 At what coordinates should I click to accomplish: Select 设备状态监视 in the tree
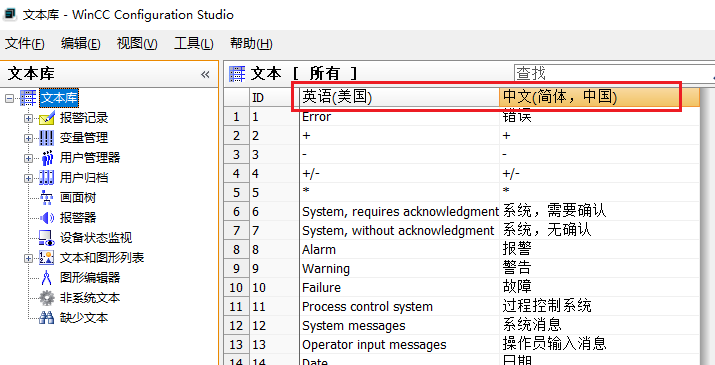click(96, 238)
